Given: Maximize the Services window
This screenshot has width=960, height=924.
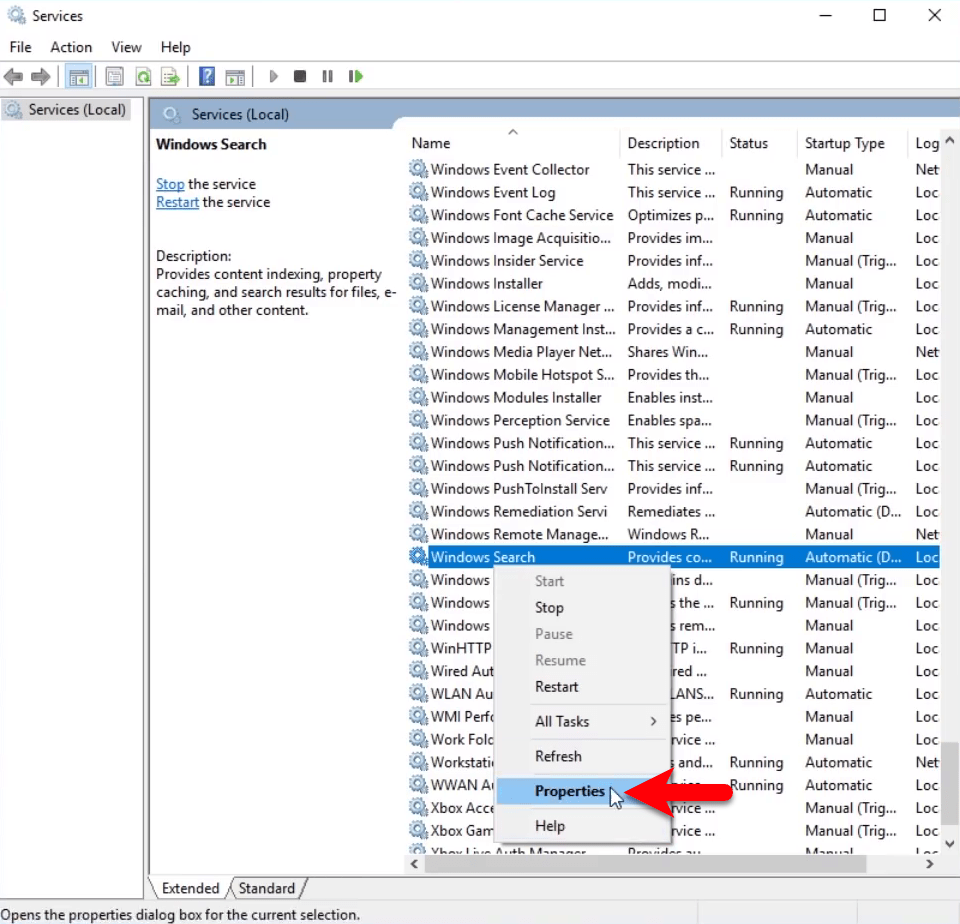Looking at the screenshot, I should [x=879, y=15].
